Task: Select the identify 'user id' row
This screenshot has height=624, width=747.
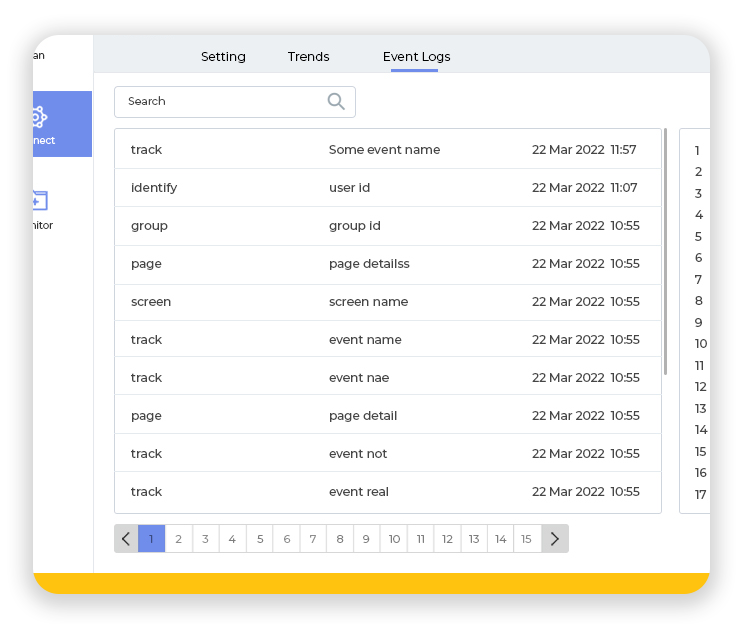Action: (x=387, y=188)
